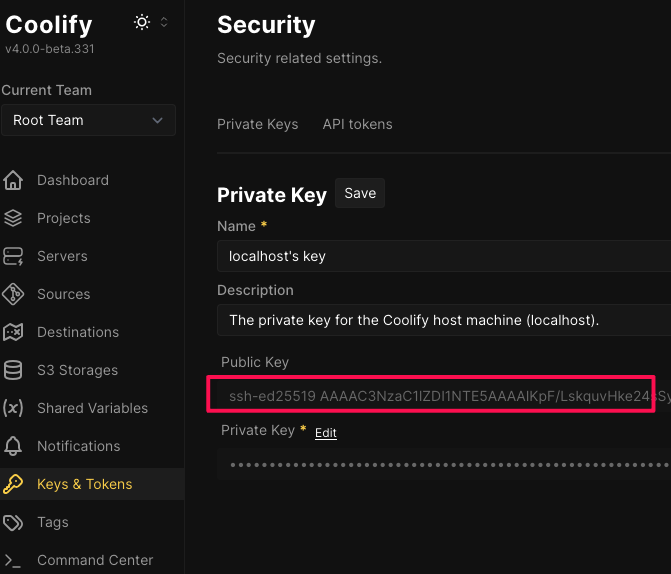The height and width of the screenshot is (574, 671).
Task: Save the private key settings
Action: (360, 193)
